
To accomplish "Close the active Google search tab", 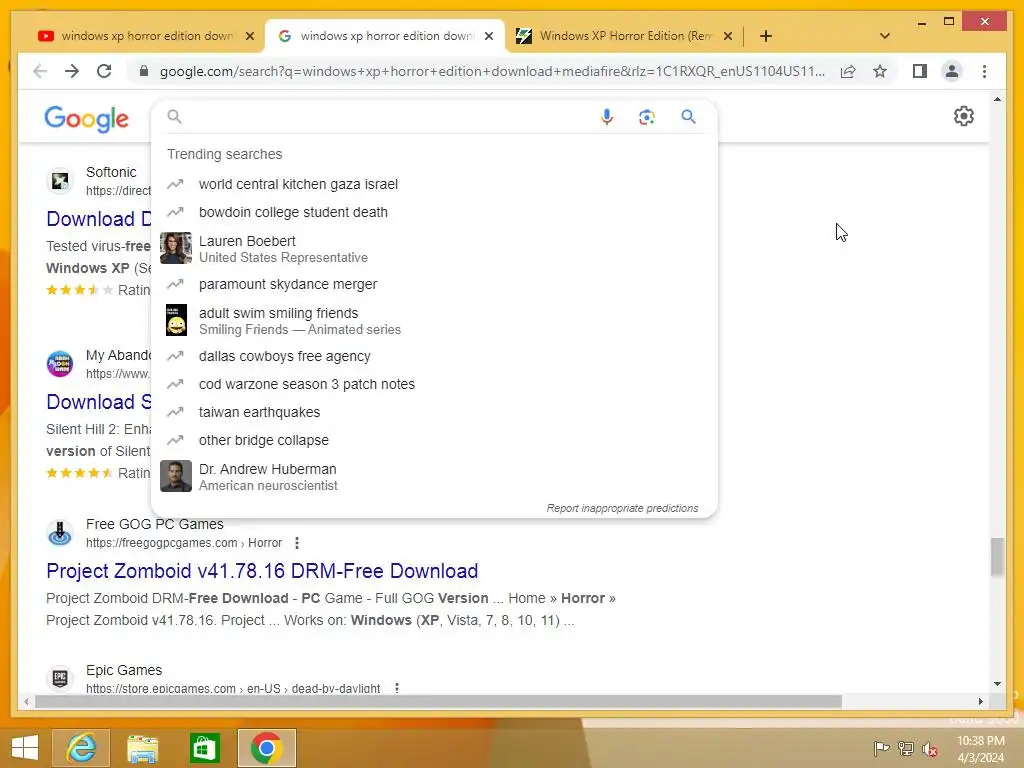I will click(488, 36).
